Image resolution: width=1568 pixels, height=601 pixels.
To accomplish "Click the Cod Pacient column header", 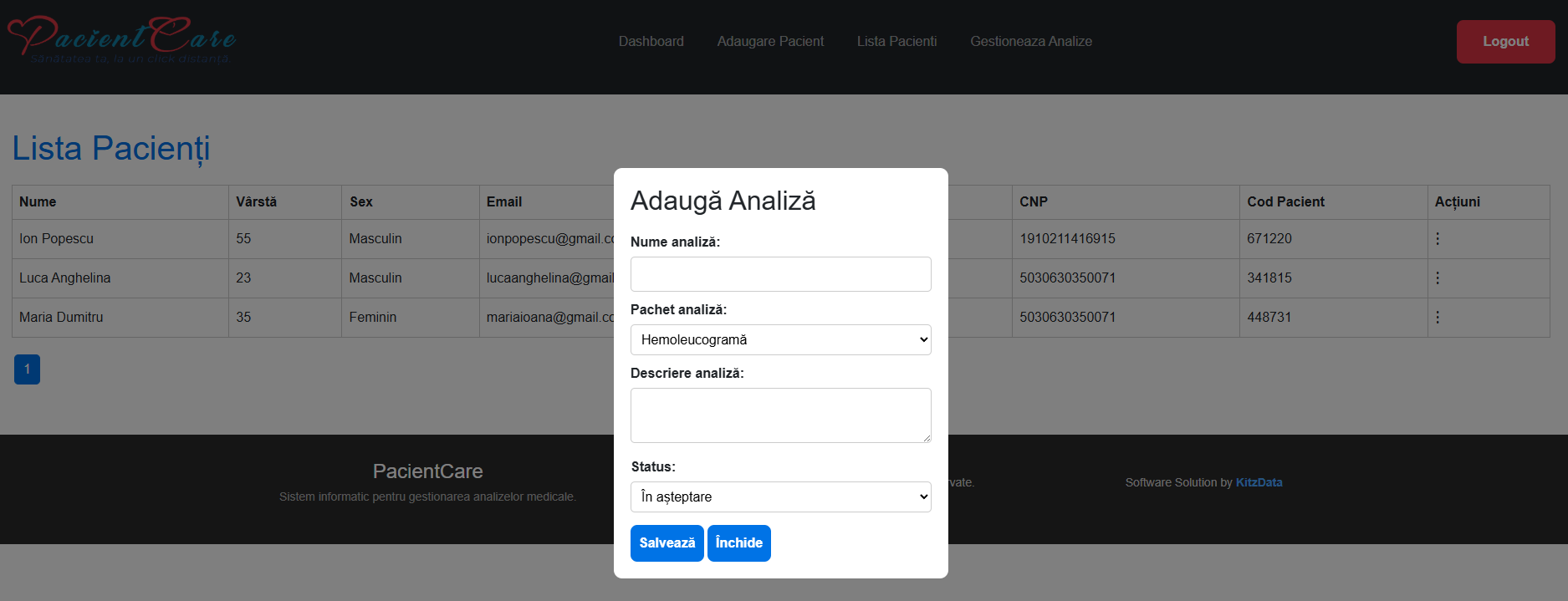I will pos(1285,202).
